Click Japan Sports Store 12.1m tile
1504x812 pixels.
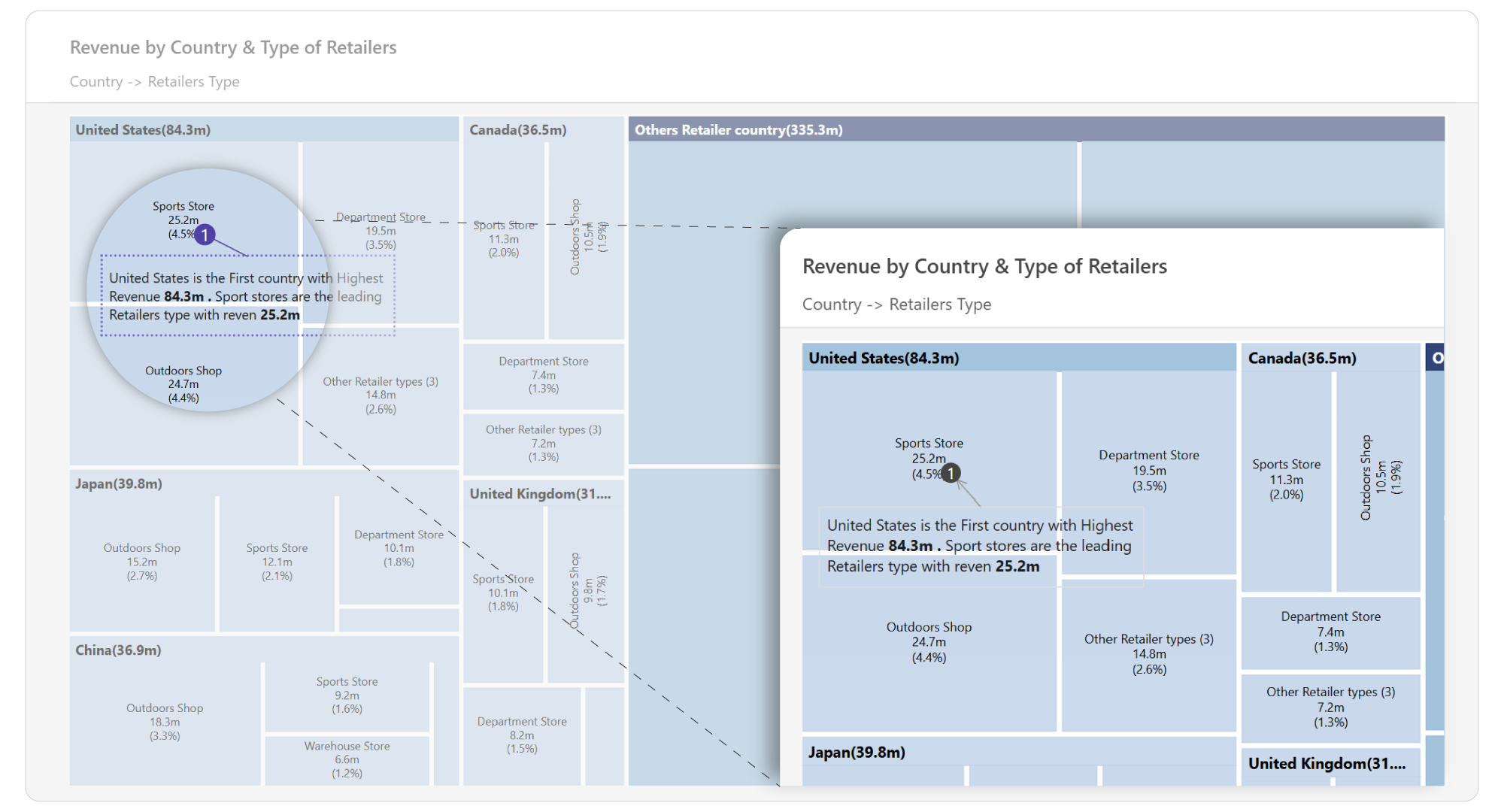pos(277,563)
